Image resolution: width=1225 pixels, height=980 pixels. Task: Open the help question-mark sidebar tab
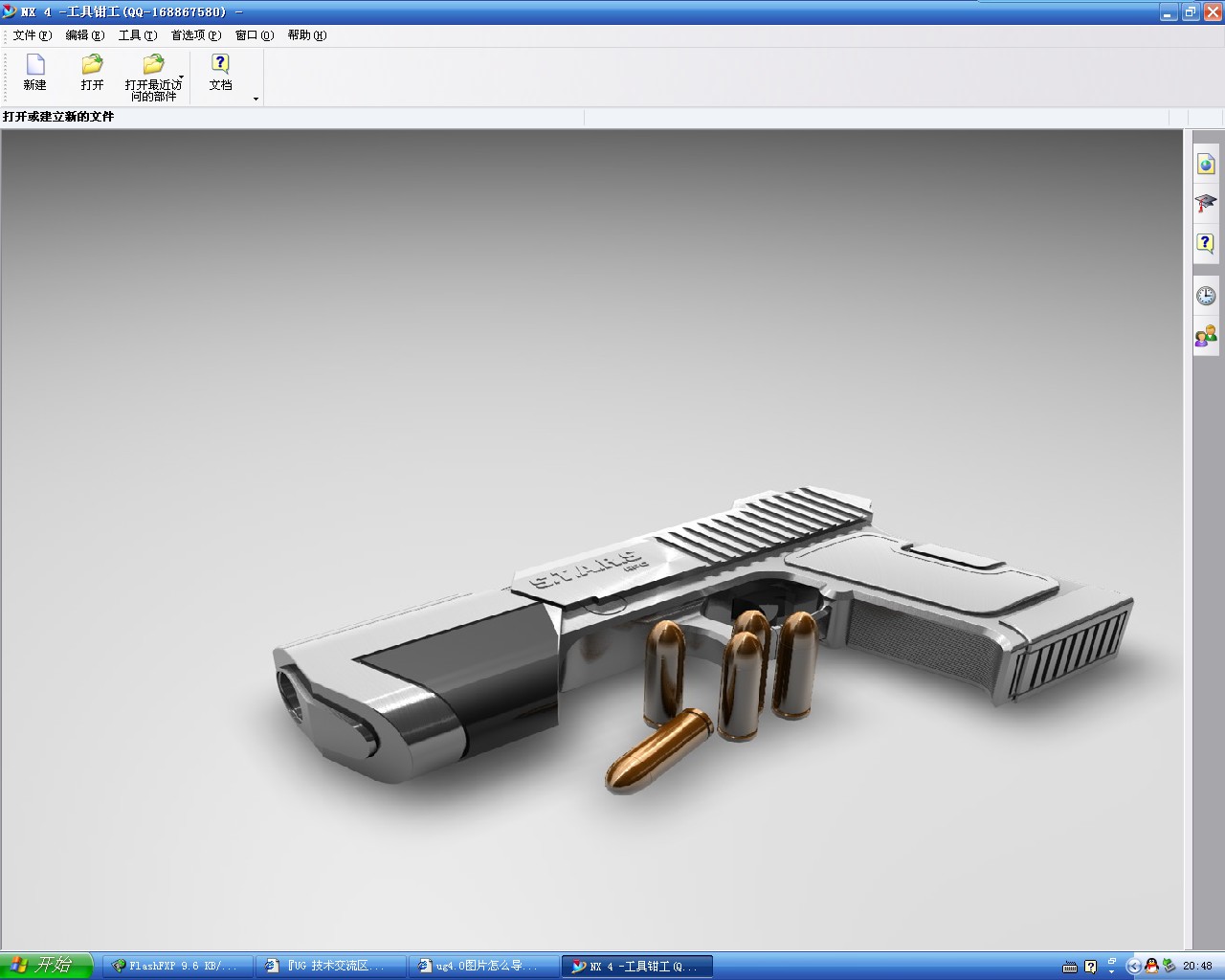pyautogui.click(x=1206, y=243)
